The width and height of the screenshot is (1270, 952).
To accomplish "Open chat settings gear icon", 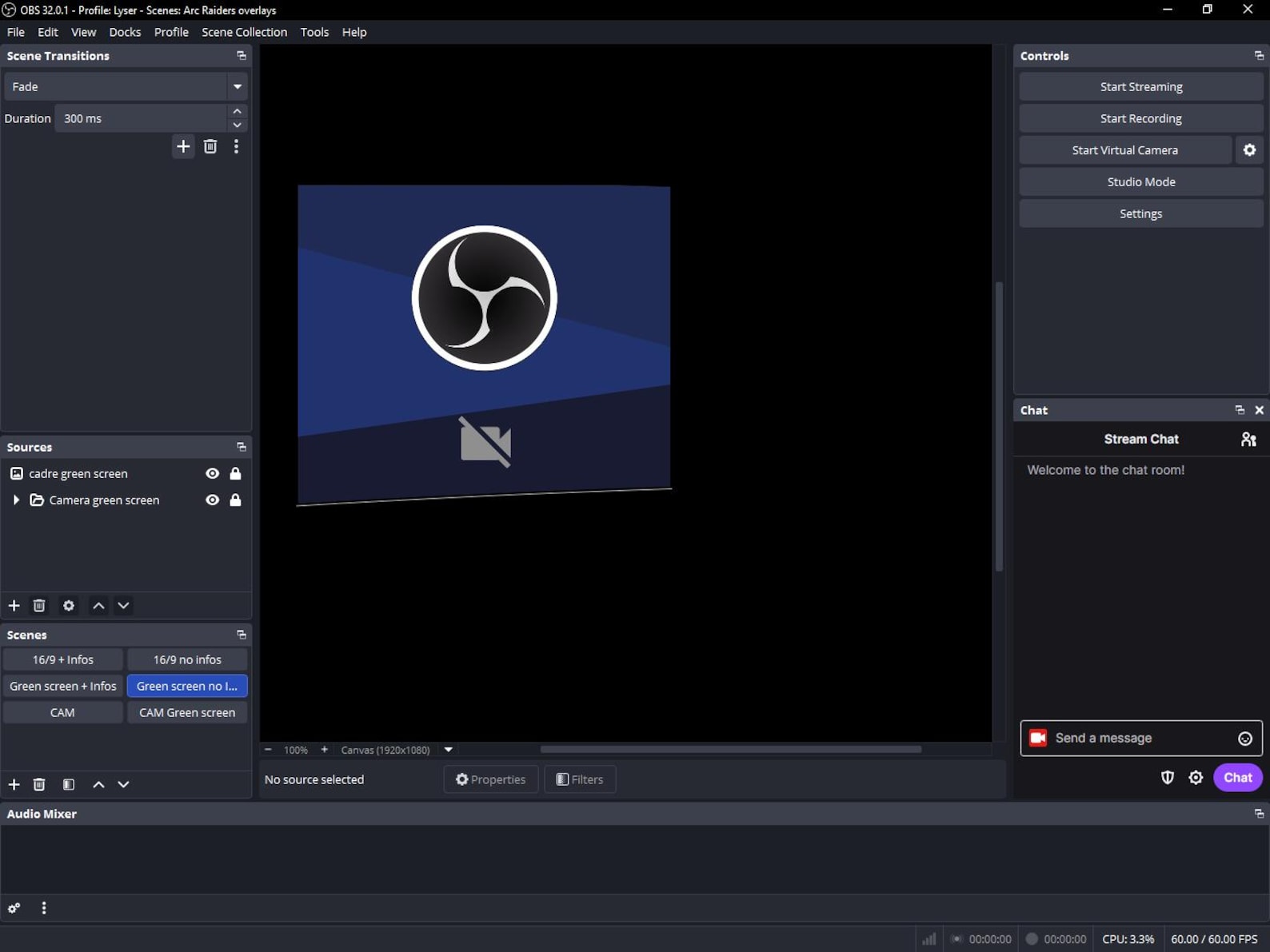I will (1196, 777).
